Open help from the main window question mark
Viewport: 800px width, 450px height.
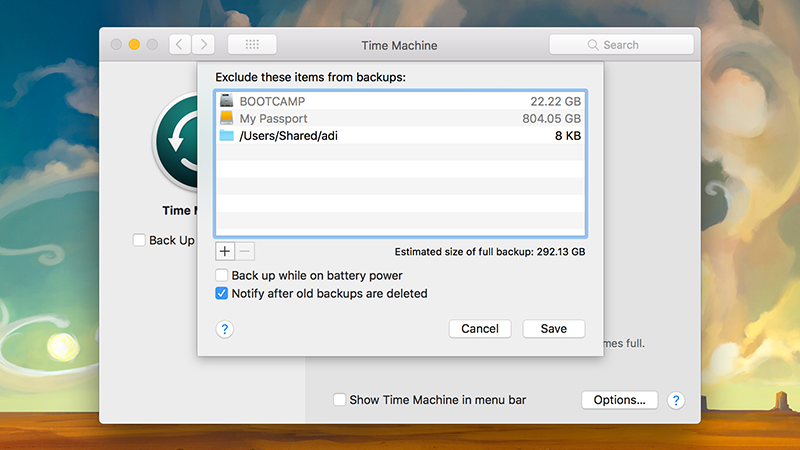676,401
